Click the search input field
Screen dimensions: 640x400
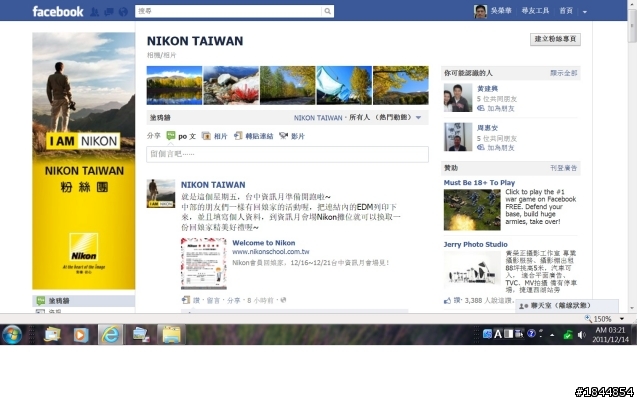click(228, 11)
